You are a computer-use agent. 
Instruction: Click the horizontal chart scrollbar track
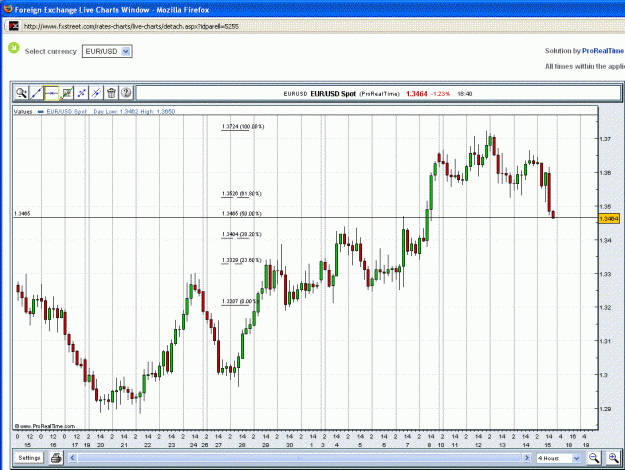click(300, 458)
